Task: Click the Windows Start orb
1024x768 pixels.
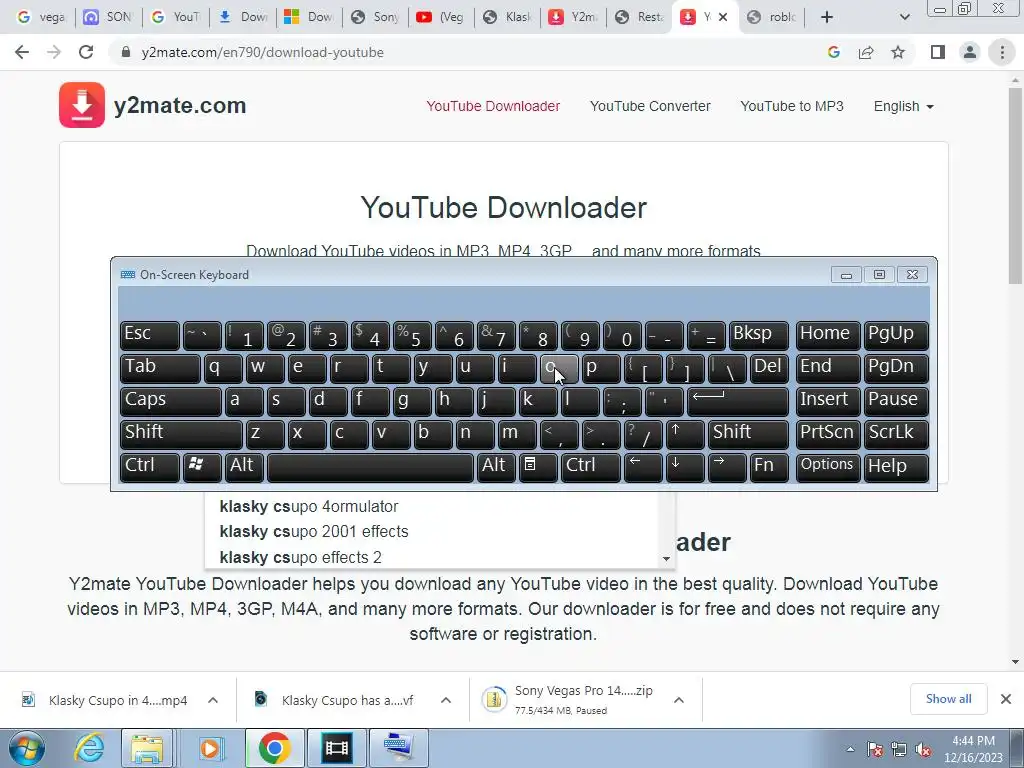Action: pos(27,748)
